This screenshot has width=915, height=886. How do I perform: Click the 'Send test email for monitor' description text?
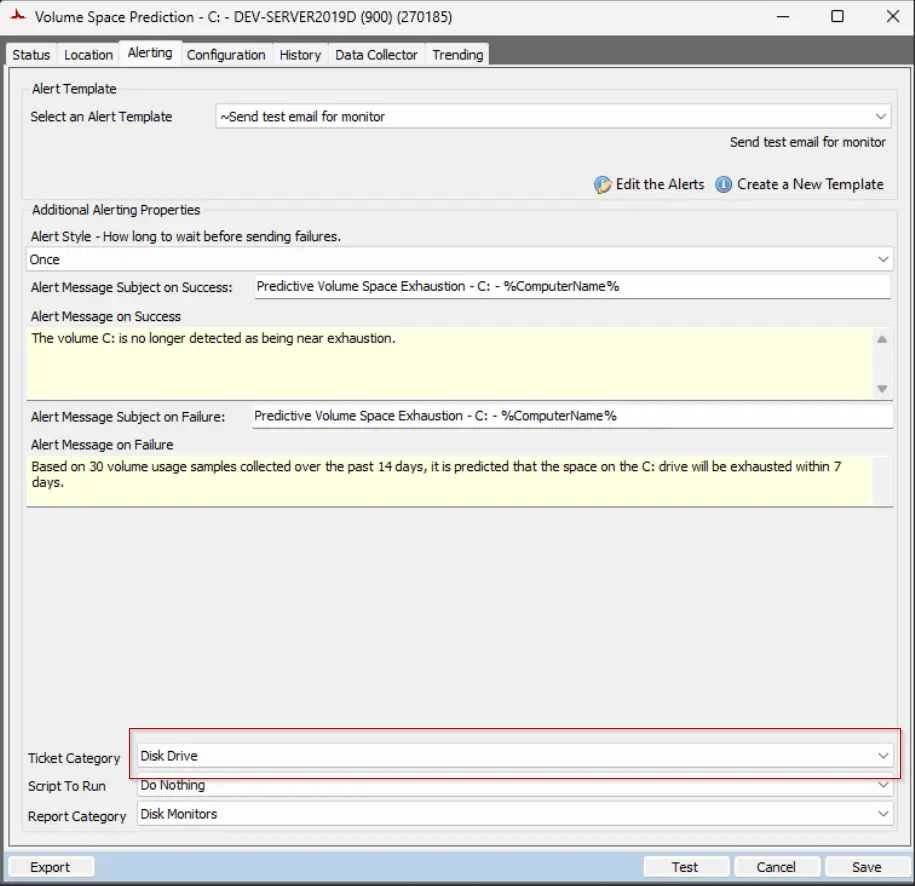pyautogui.click(x=808, y=142)
